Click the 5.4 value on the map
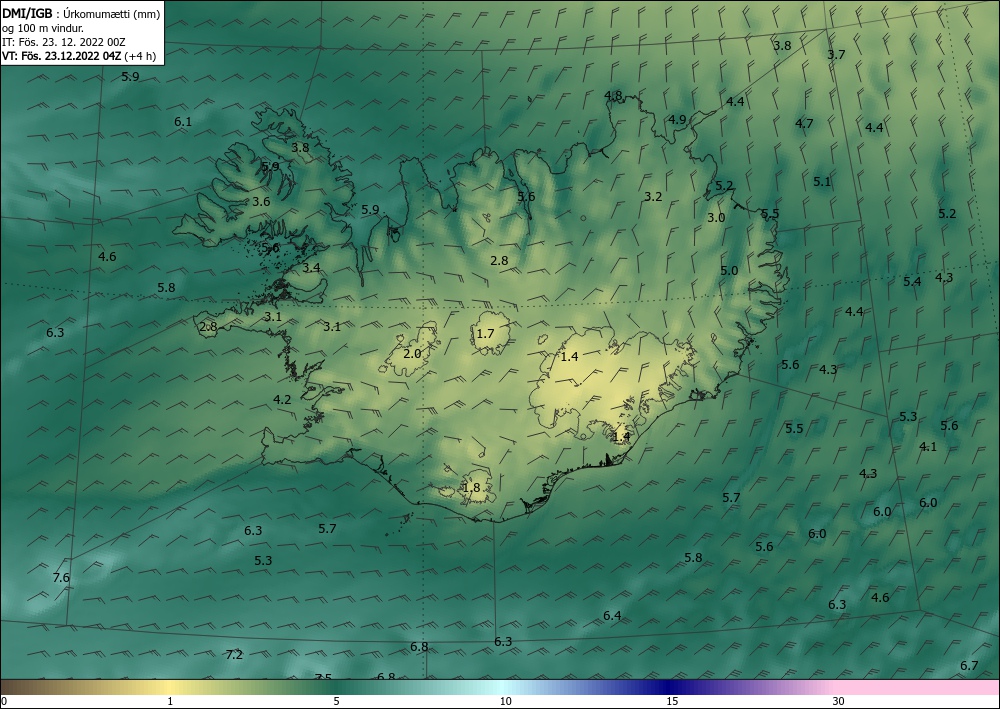1000x709 pixels. 912,281
